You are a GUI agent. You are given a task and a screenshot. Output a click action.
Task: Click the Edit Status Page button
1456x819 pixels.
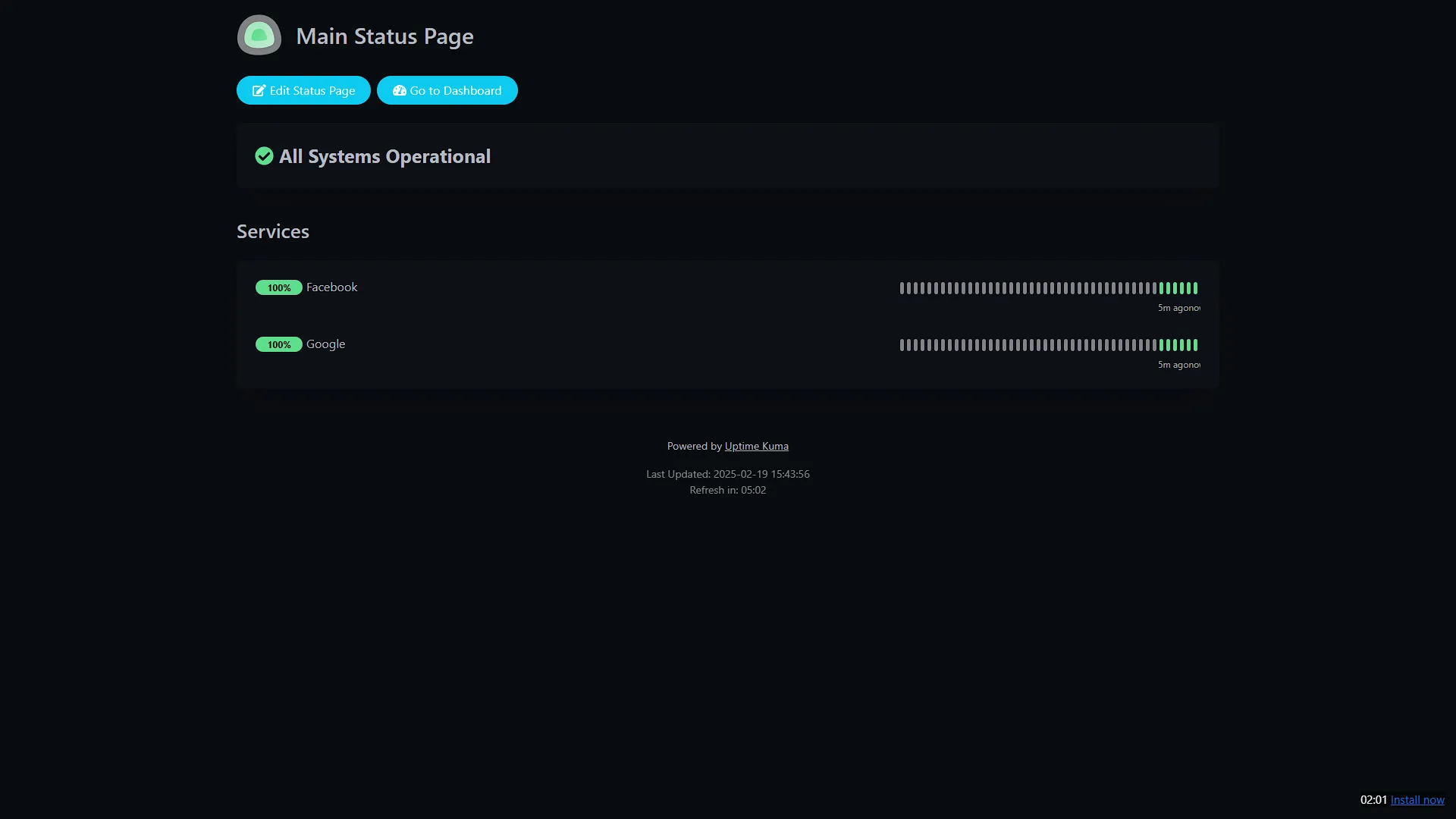[303, 90]
